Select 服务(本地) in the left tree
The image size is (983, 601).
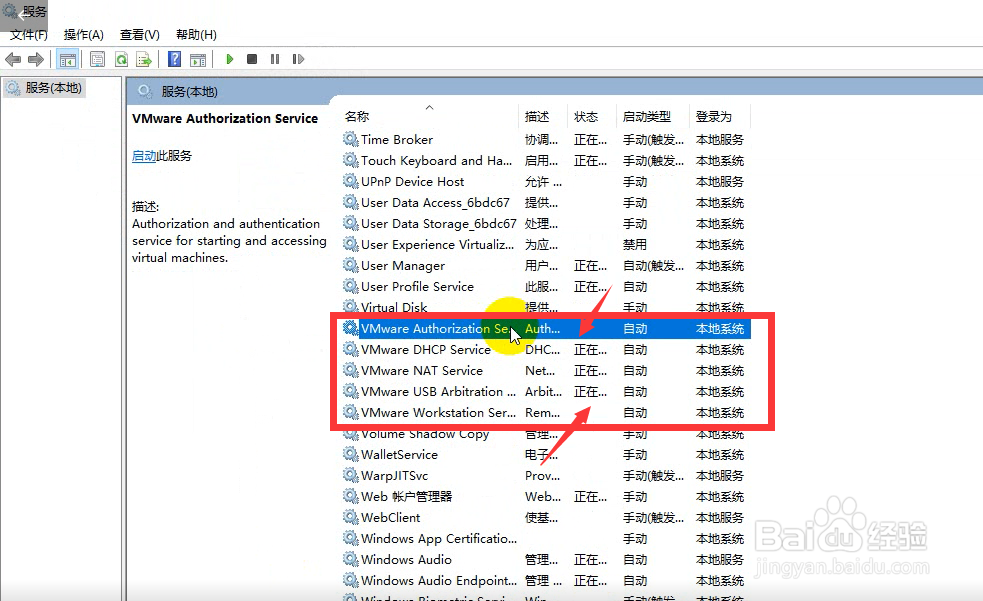(53, 88)
